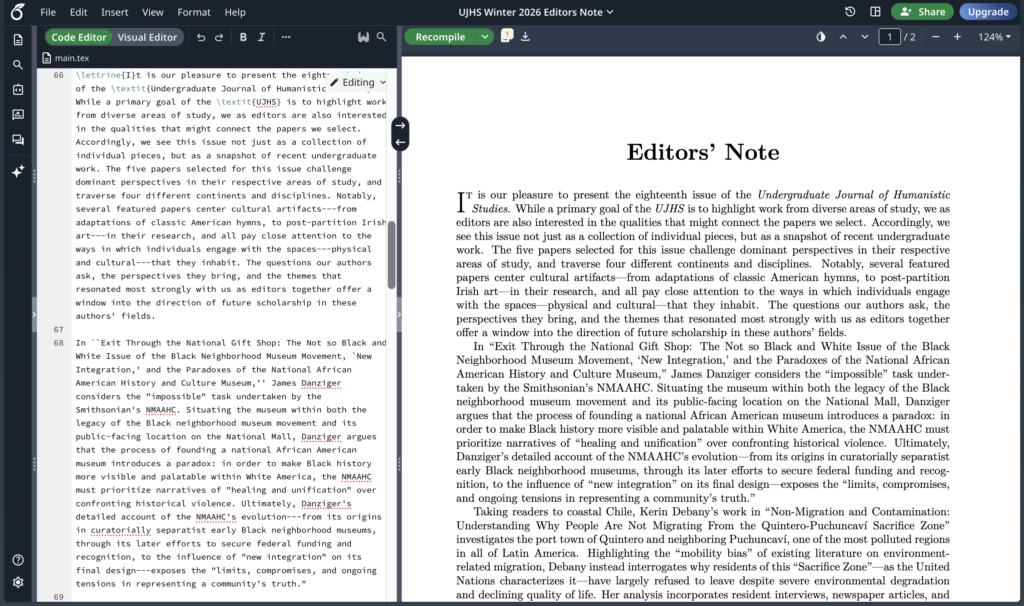Click line number 66 in gutter
Image resolution: width=1024 pixels, height=606 pixels.
tap(59, 75)
